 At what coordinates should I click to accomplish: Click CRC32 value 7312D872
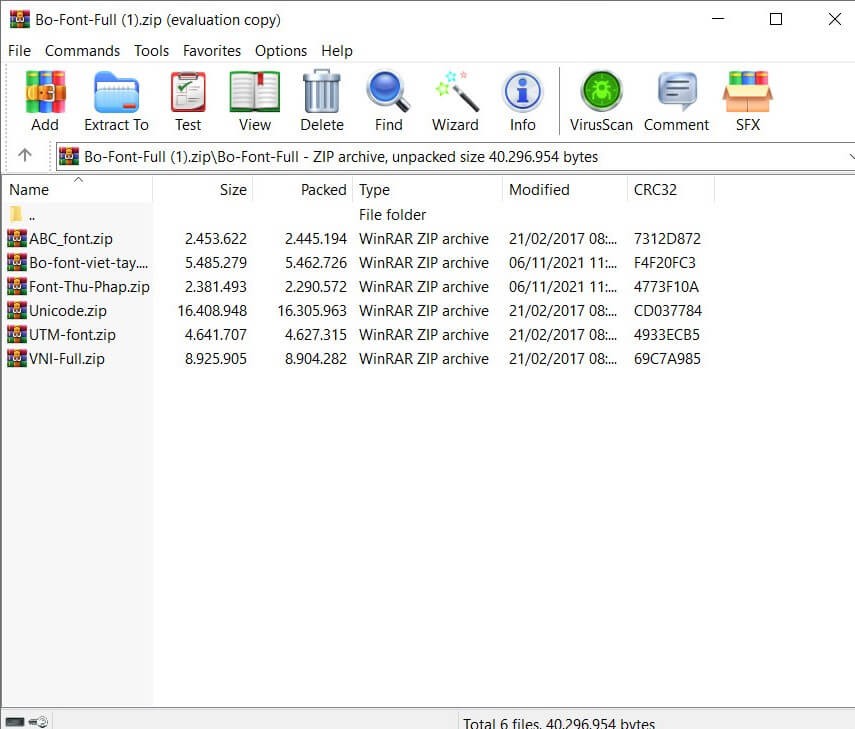tap(667, 238)
